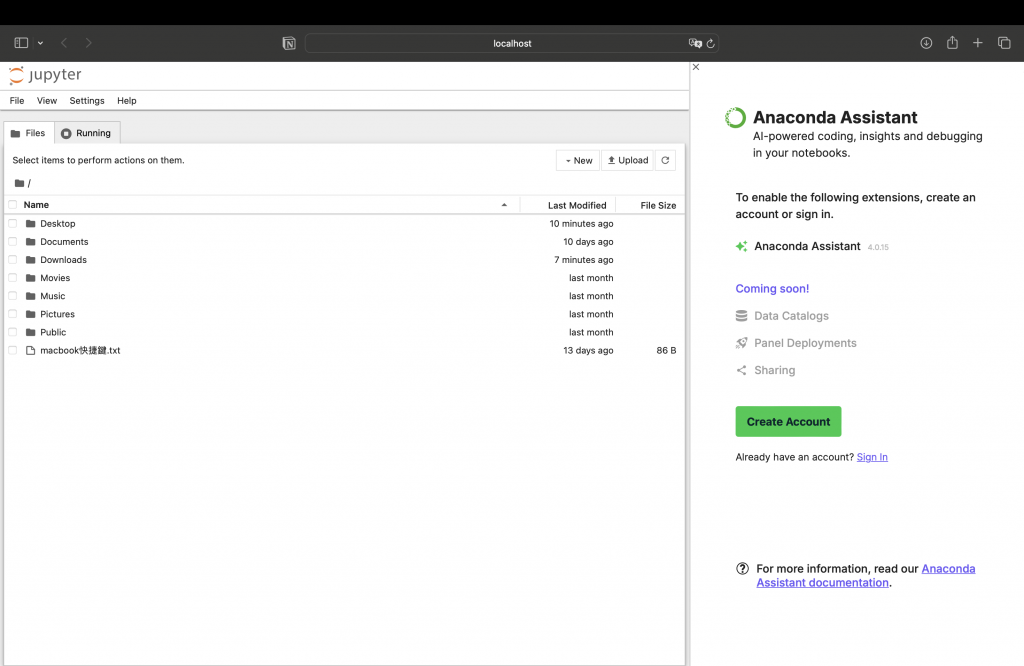Open a new Safari tab

[978, 43]
